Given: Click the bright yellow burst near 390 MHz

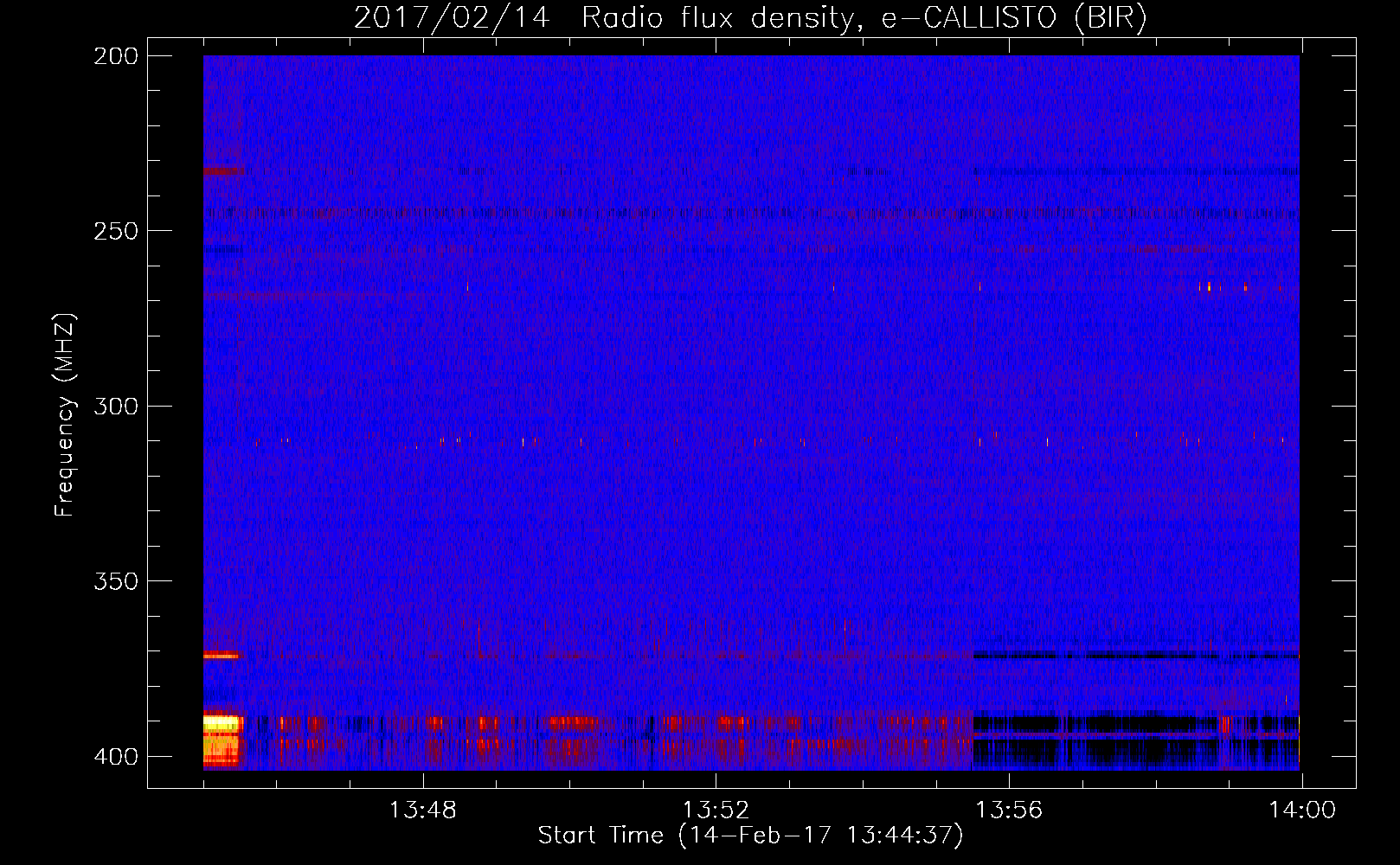Looking at the screenshot, I should click(x=222, y=723).
